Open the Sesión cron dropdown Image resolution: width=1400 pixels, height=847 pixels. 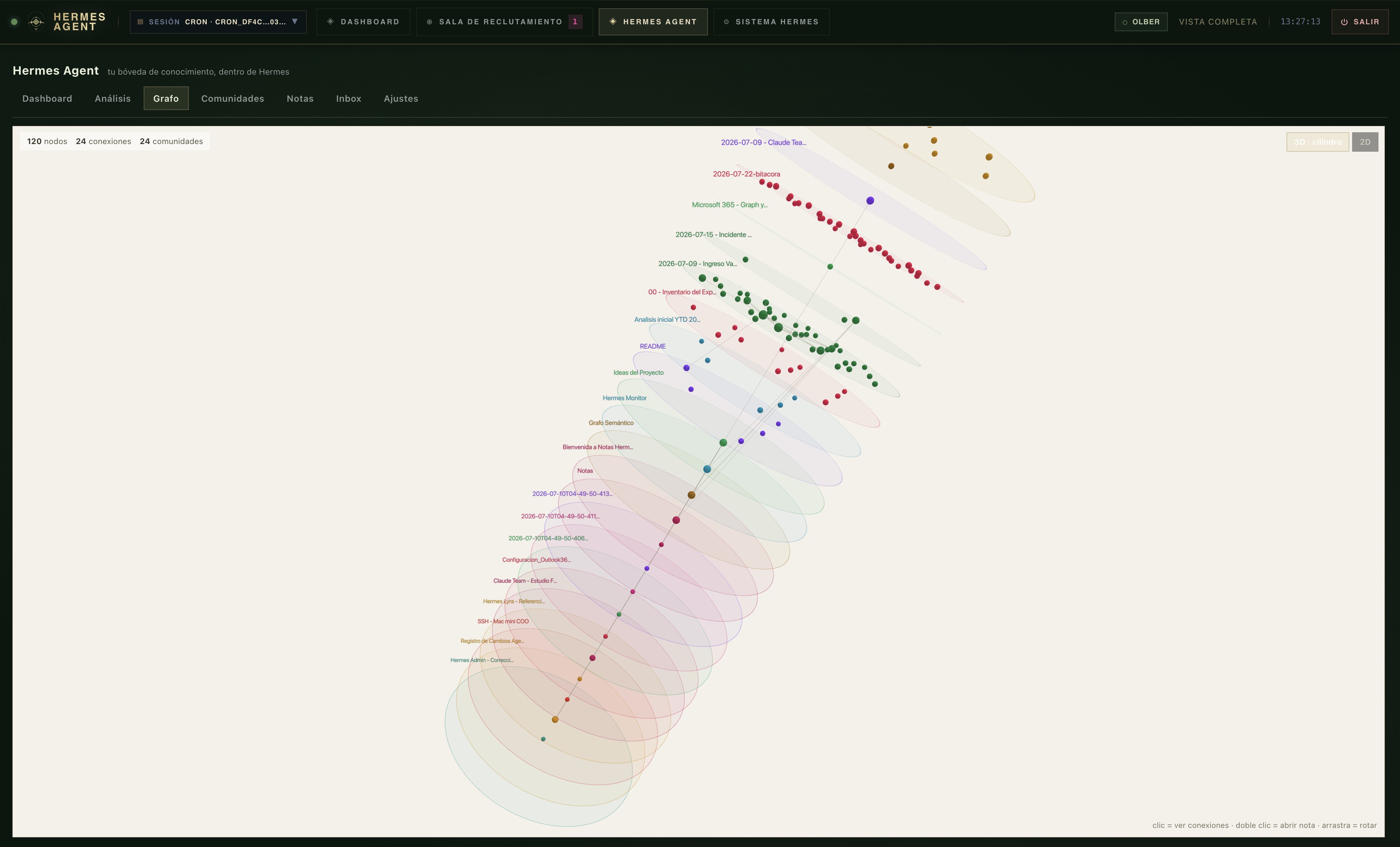coord(218,22)
